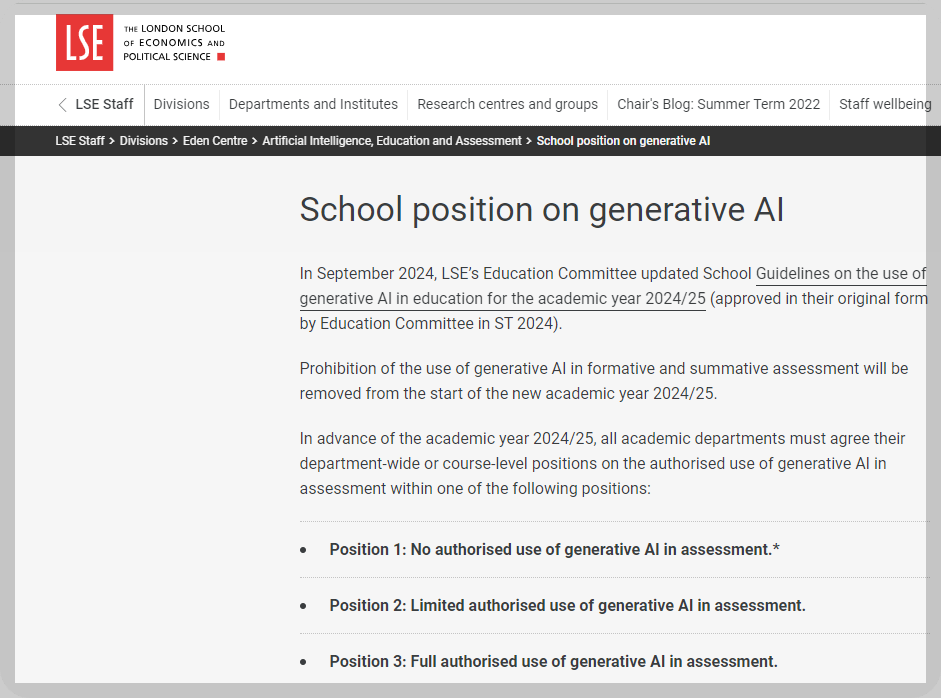This screenshot has width=941, height=698.
Task: Click School position on generative AI breadcrumb
Action: coord(623,141)
